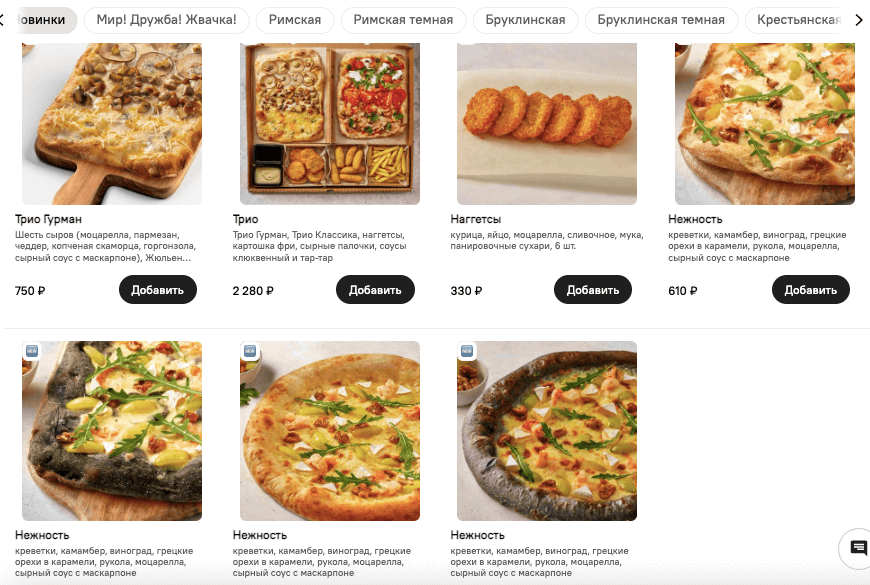Click the NEW badge on the middle Нежность card

click(x=248, y=352)
